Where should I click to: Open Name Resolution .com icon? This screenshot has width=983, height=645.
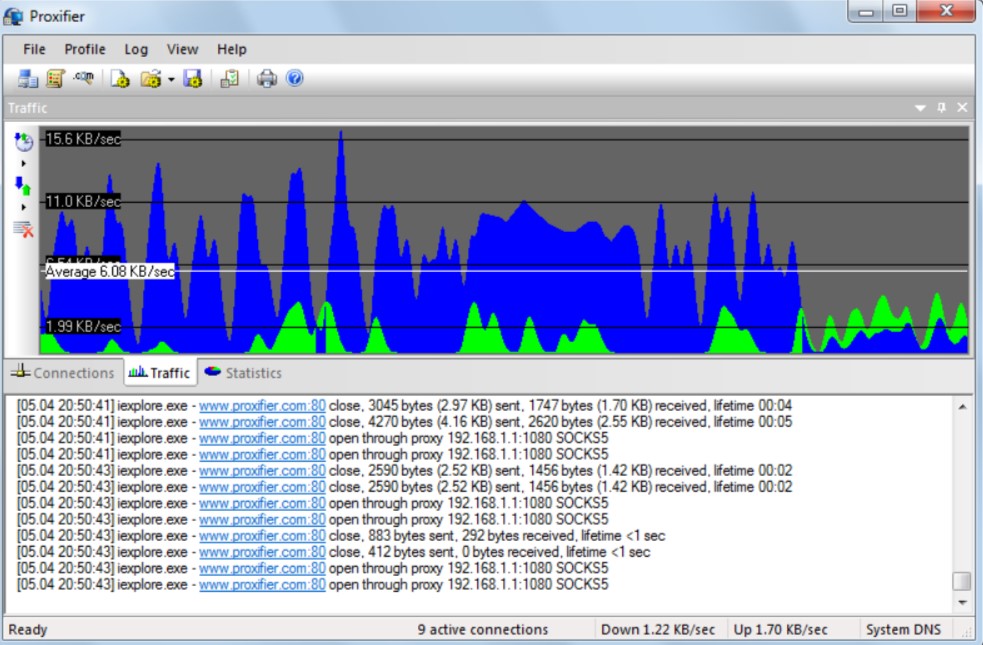tap(83, 78)
